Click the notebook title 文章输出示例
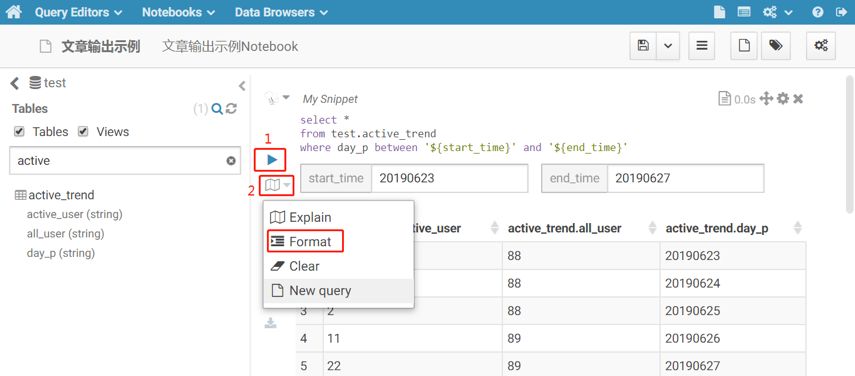 (x=100, y=46)
